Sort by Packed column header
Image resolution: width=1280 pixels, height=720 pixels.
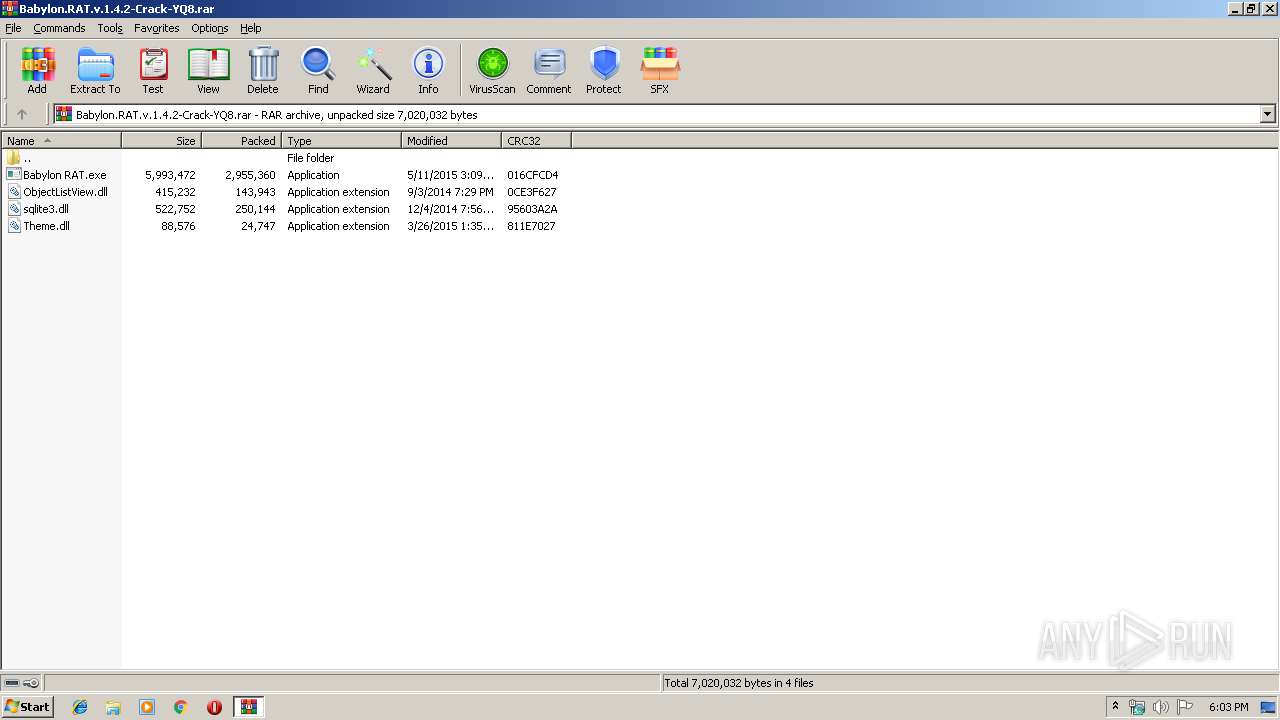(241, 141)
